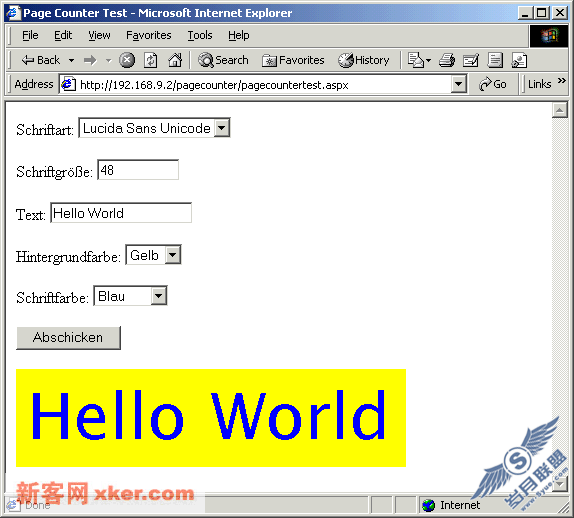Screen dimensions: 574x518
Task: Open the File menu
Action: (x=30, y=35)
